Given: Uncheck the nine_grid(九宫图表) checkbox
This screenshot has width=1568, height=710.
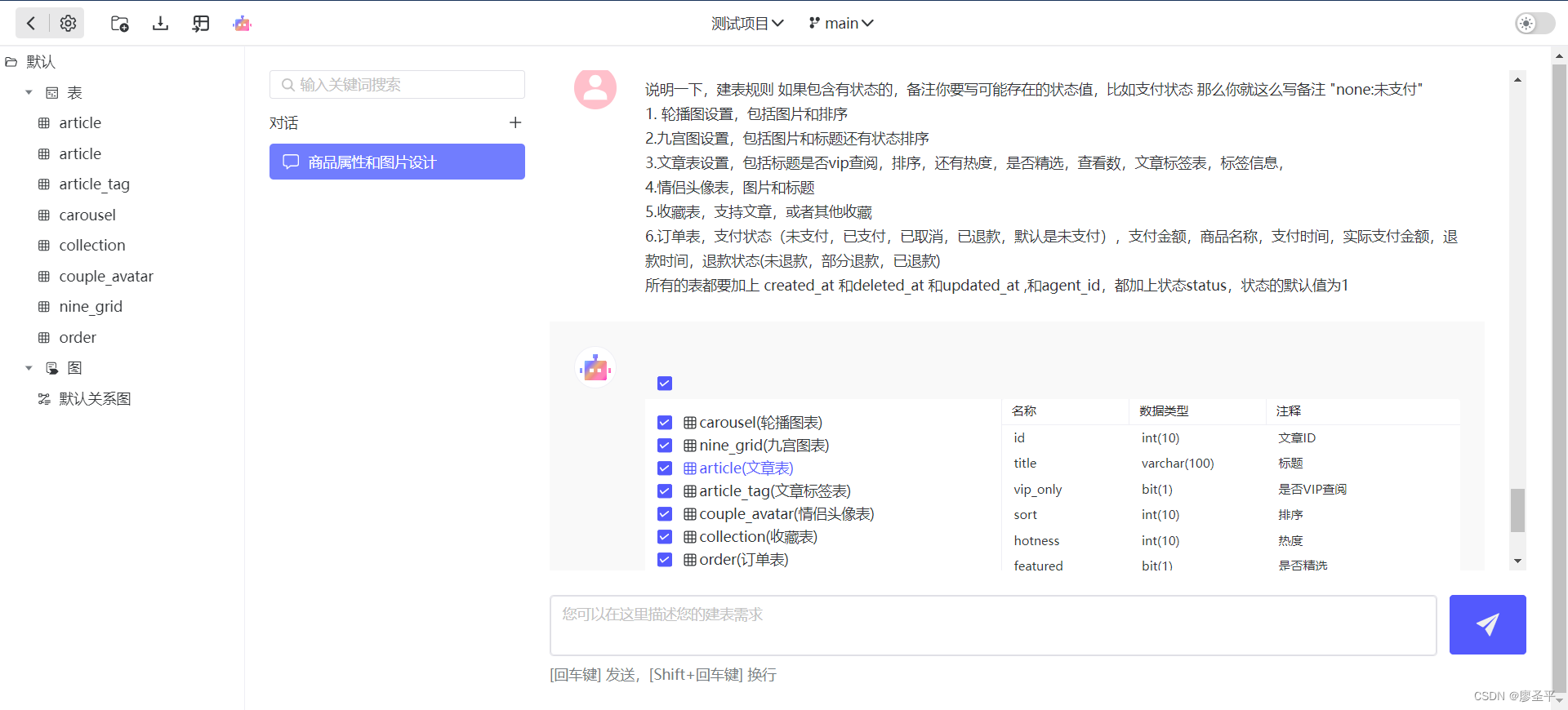Looking at the screenshot, I should point(665,445).
